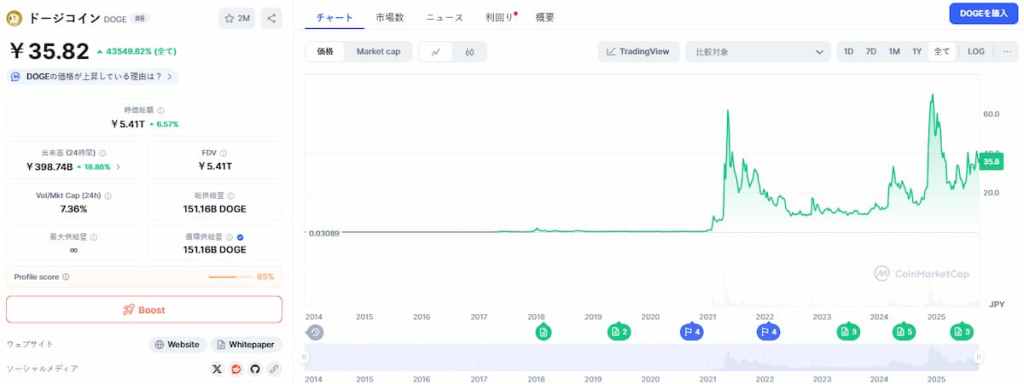Click the 35.8 current price label on chart
Image resolution: width=1024 pixels, height=384 pixels.
coord(992,161)
